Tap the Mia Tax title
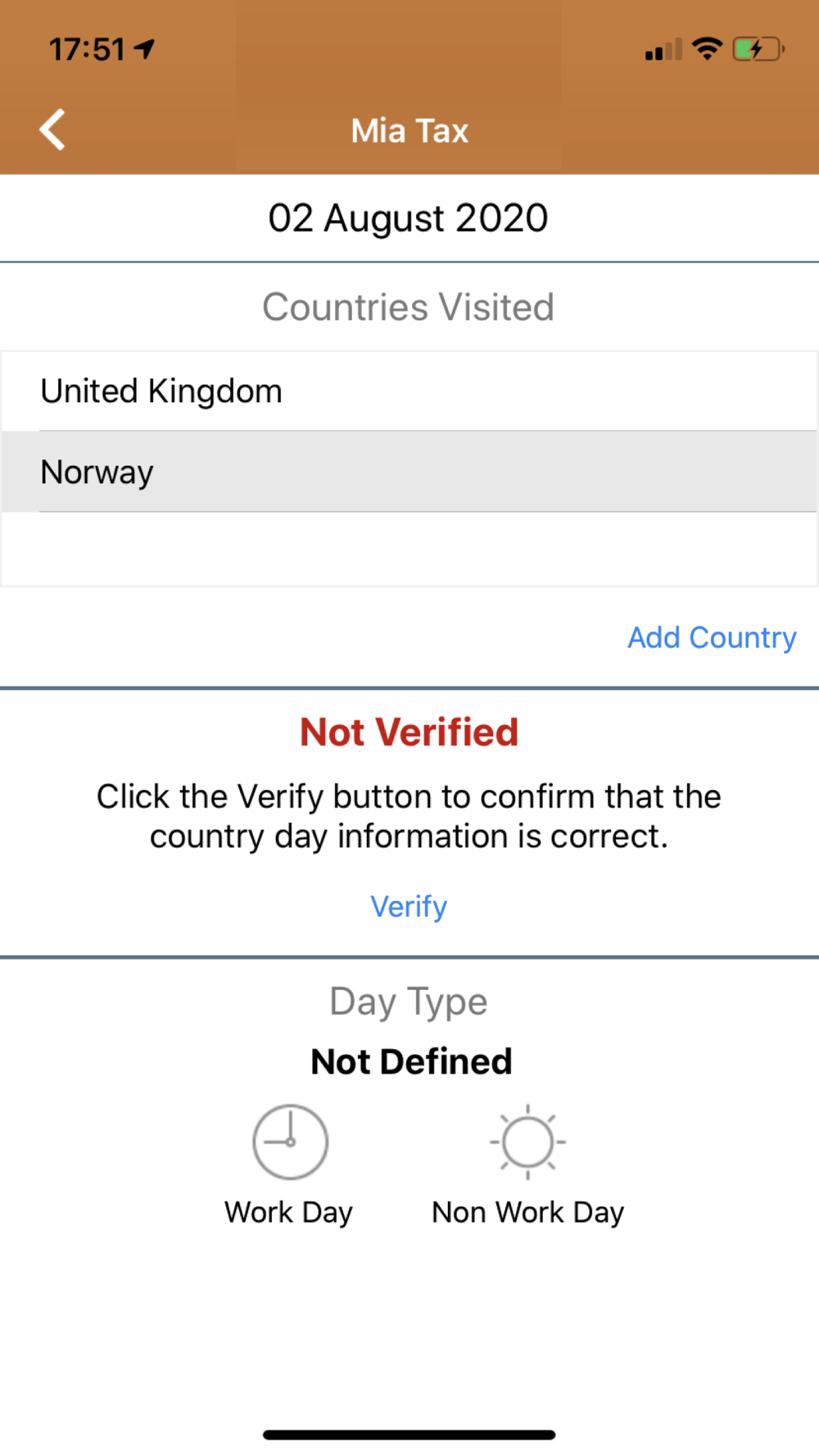 409,131
